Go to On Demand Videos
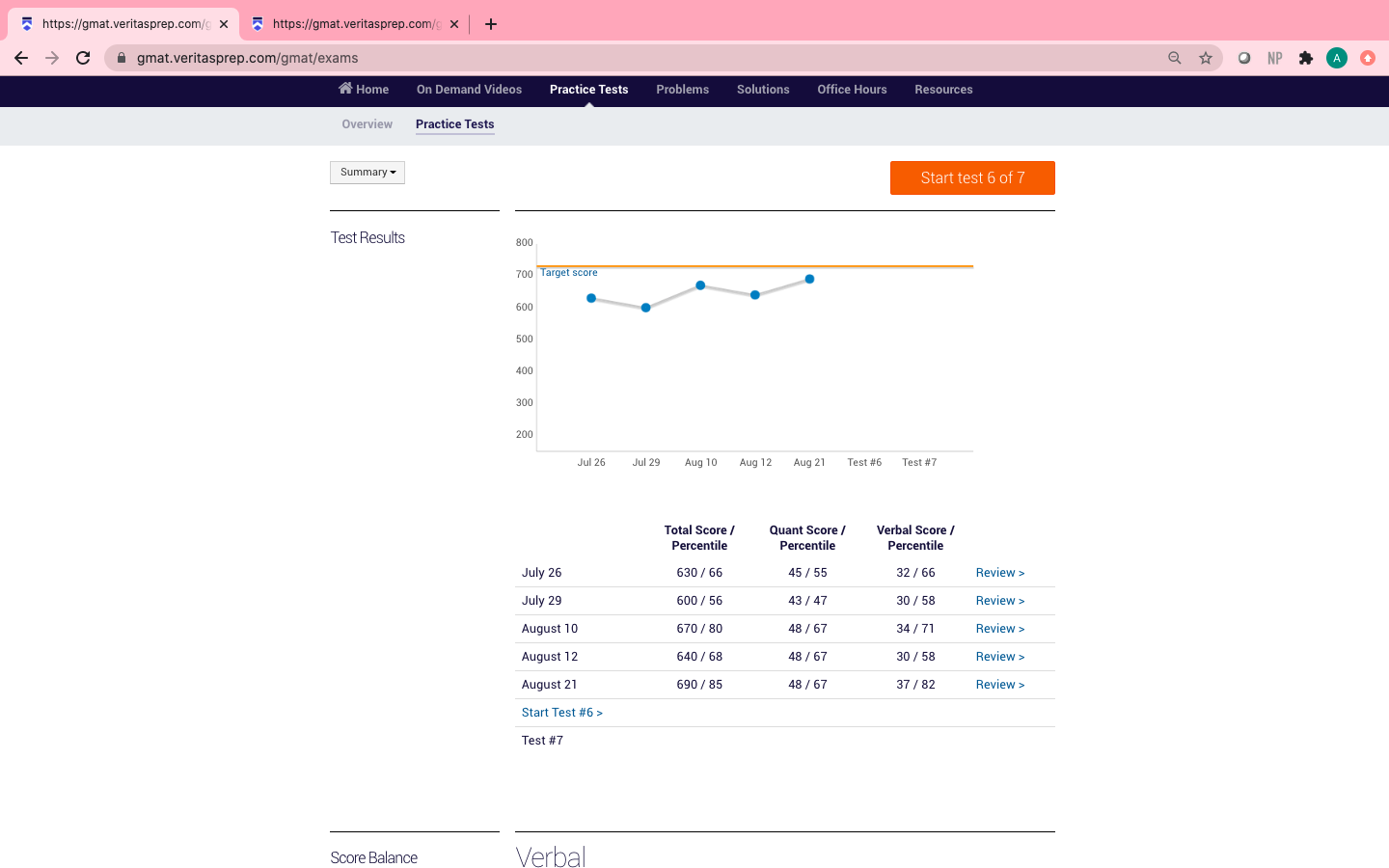 (469, 90)
